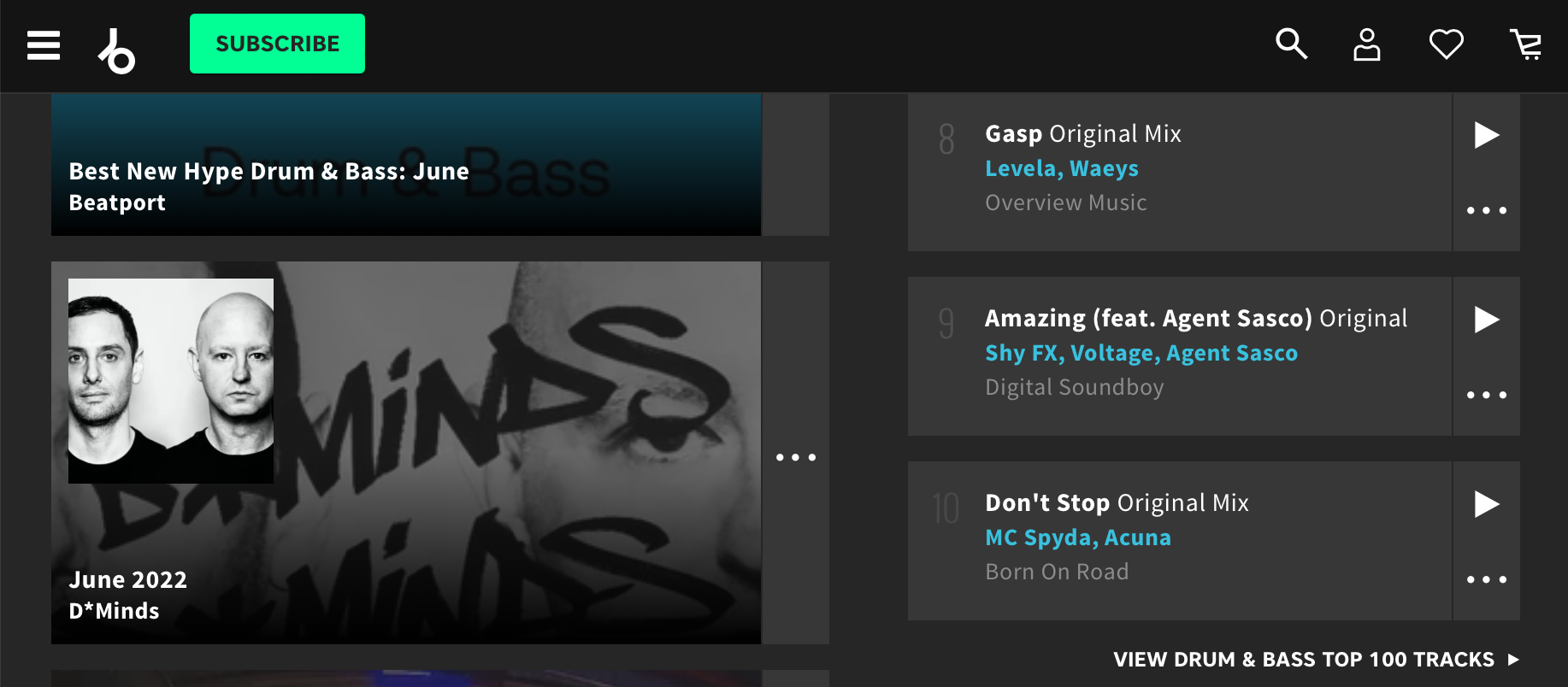Screen dimensions: 1568x687
Task: Open the hamburger menu
Action: tap(44, 45)
